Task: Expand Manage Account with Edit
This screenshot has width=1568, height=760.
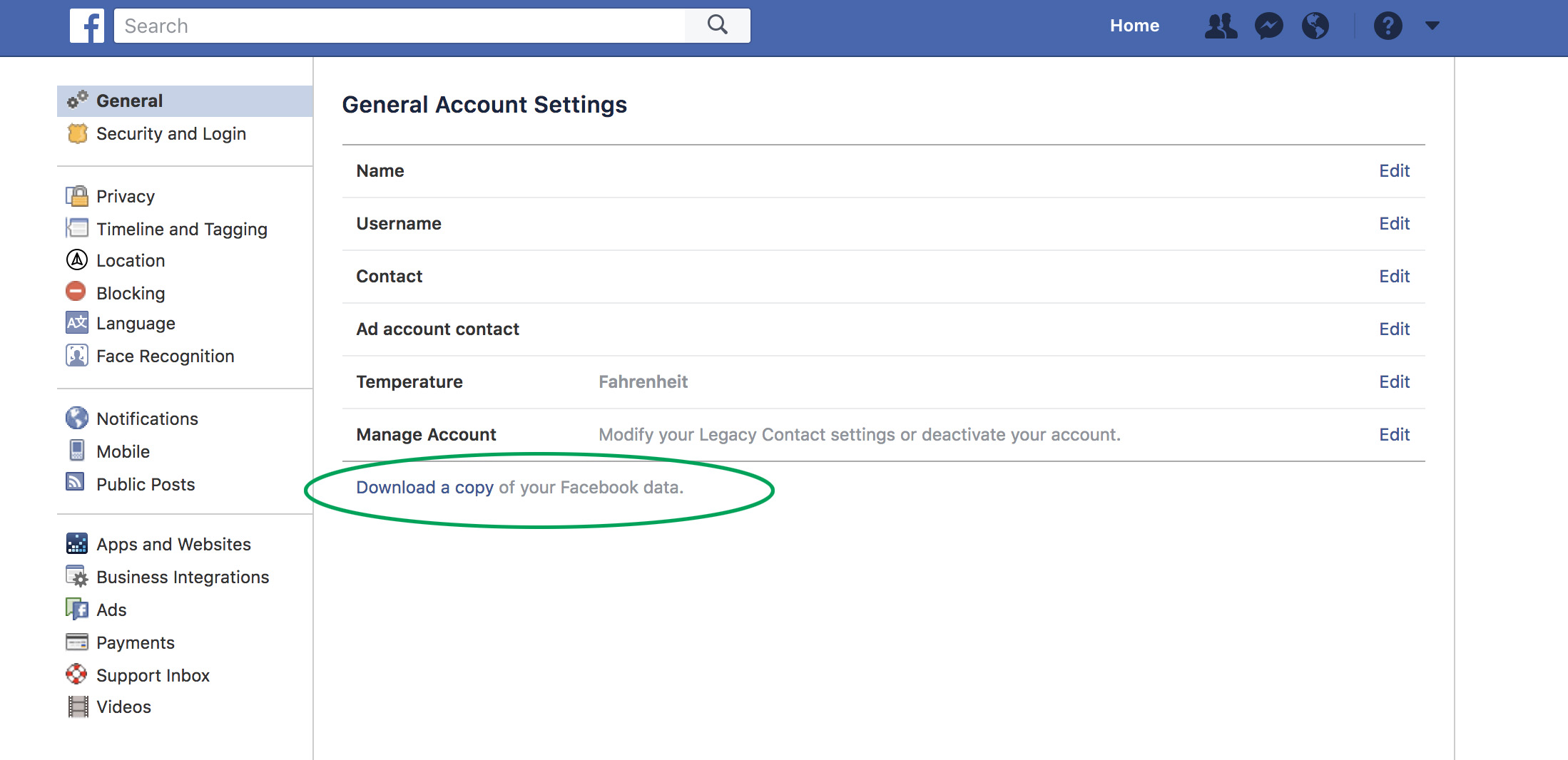Action: (1394, 435)
